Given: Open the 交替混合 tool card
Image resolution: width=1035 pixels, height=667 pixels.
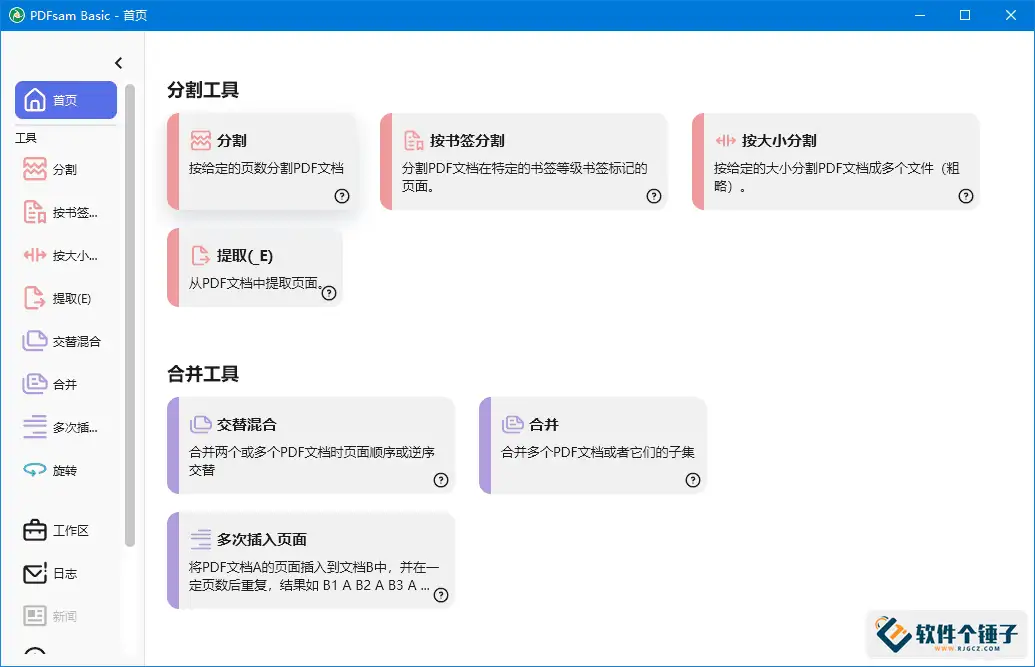Looking at the screenshot, I should click(x=311, y=445).
